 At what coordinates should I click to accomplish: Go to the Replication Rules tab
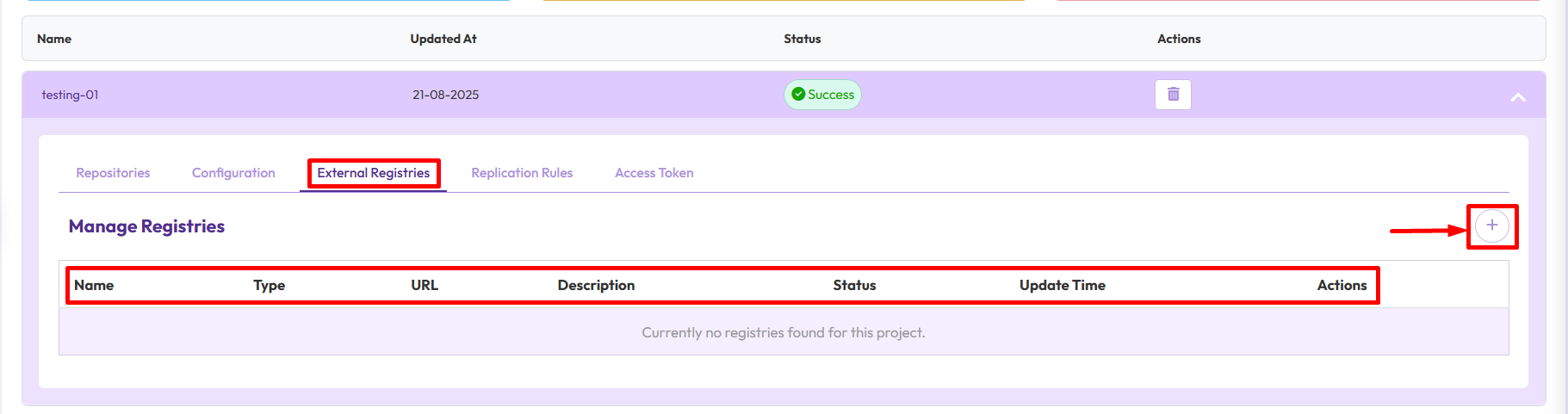tap(522, 173)
